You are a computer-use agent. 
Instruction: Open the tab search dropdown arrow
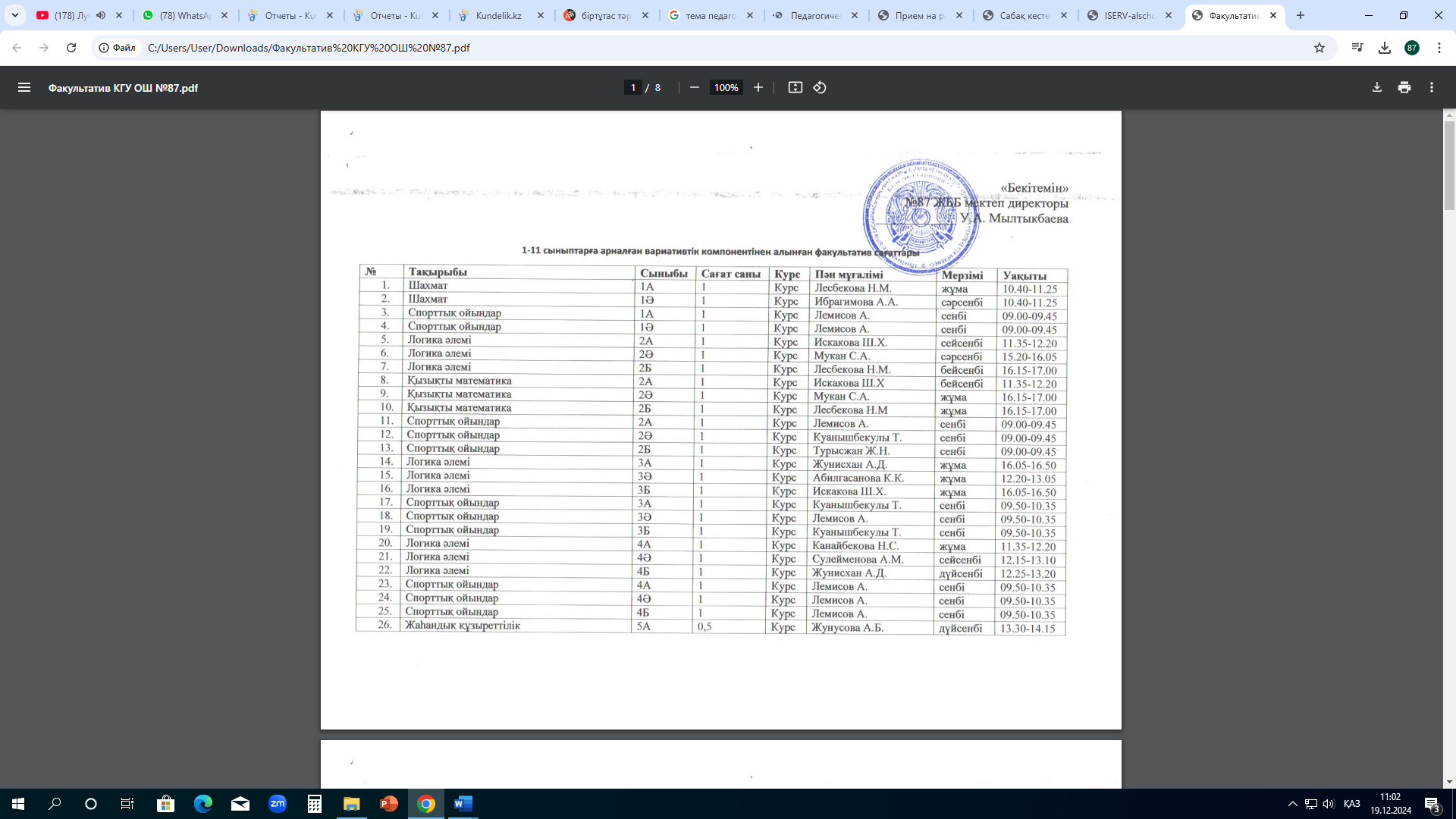coord(14,15)
